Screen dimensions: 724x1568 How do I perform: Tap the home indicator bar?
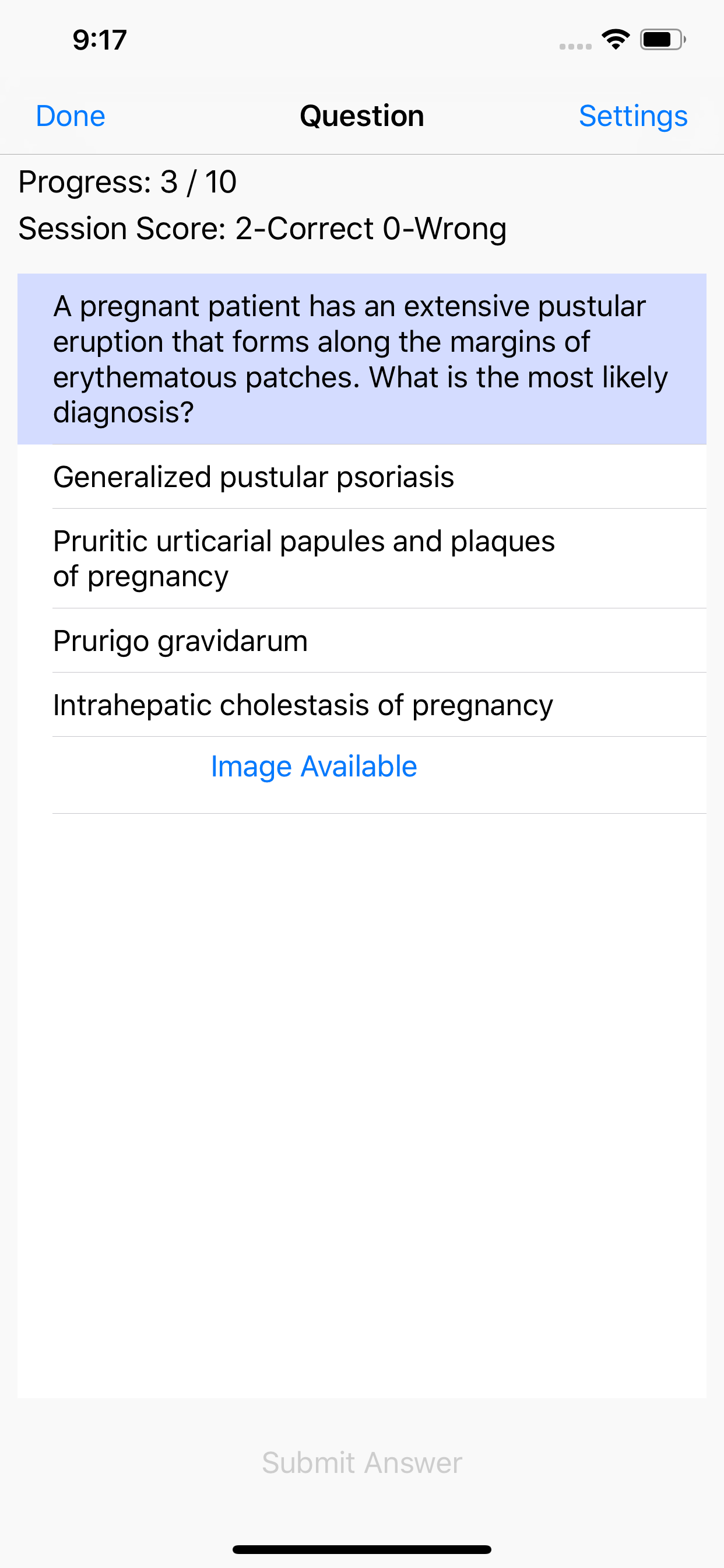pos(361,1549)
